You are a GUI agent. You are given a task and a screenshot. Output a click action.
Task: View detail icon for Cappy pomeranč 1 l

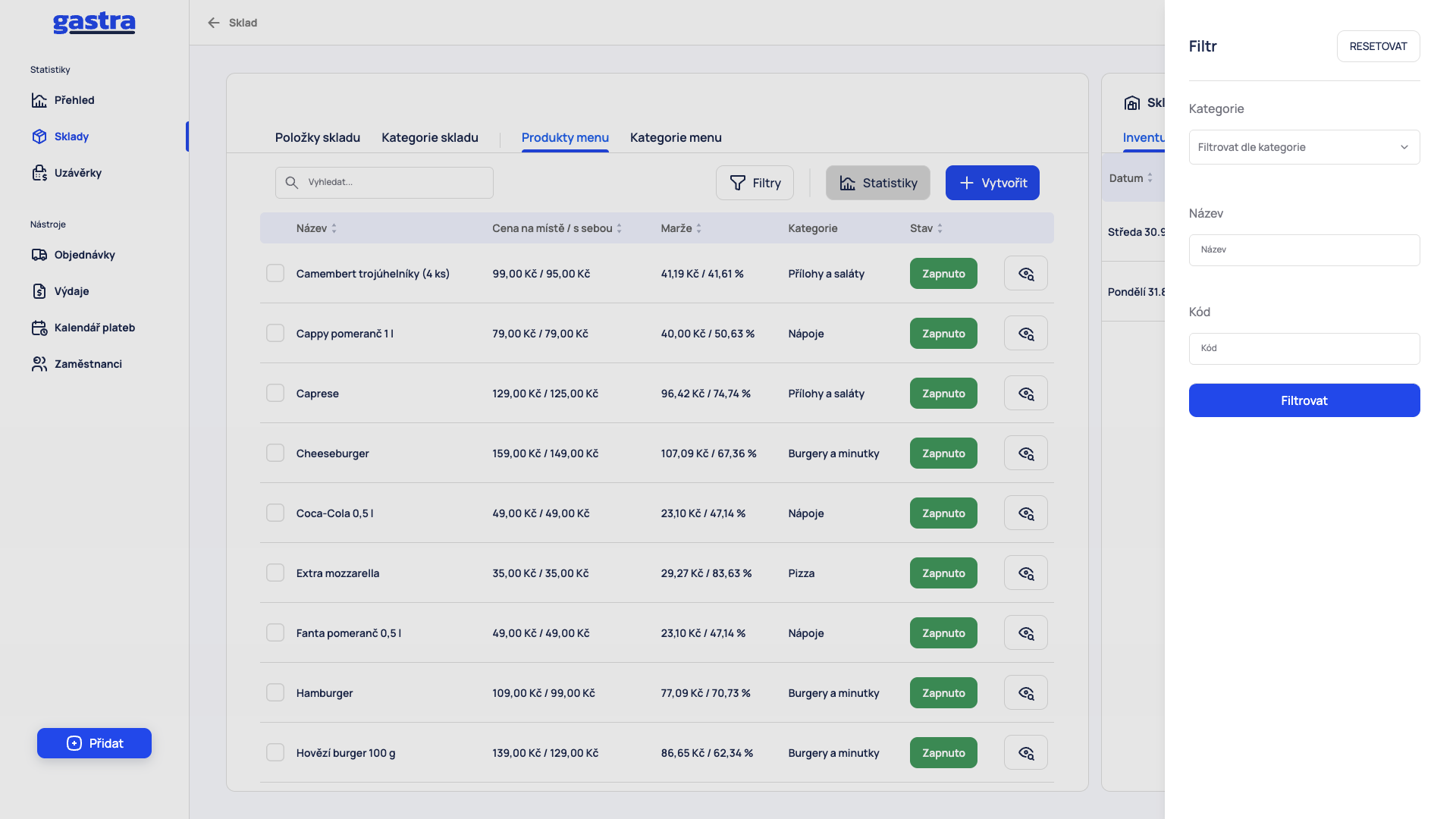1026,334
